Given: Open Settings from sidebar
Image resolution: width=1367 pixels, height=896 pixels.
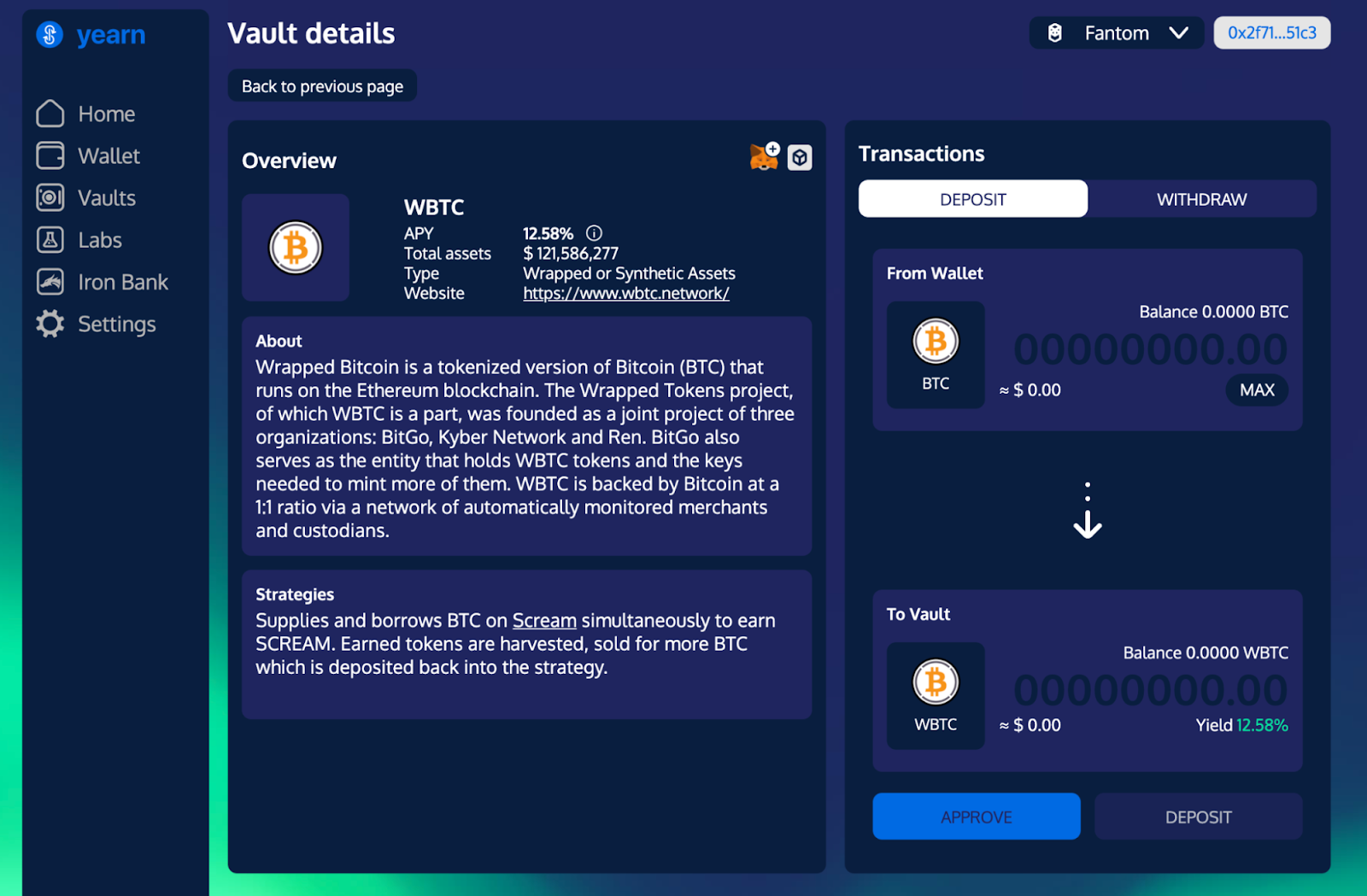Looking at the screenshot, I should pos(117,324).
